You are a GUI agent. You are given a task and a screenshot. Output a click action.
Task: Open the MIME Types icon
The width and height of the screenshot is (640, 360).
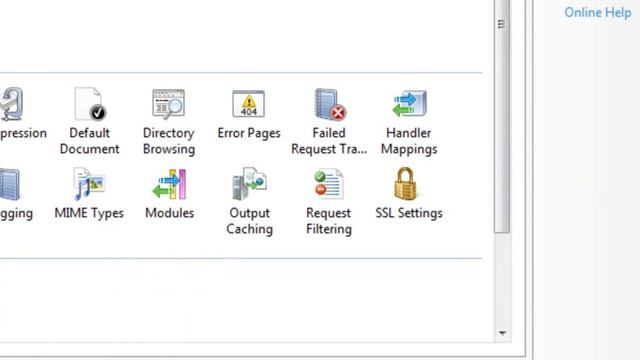point(89,184)
